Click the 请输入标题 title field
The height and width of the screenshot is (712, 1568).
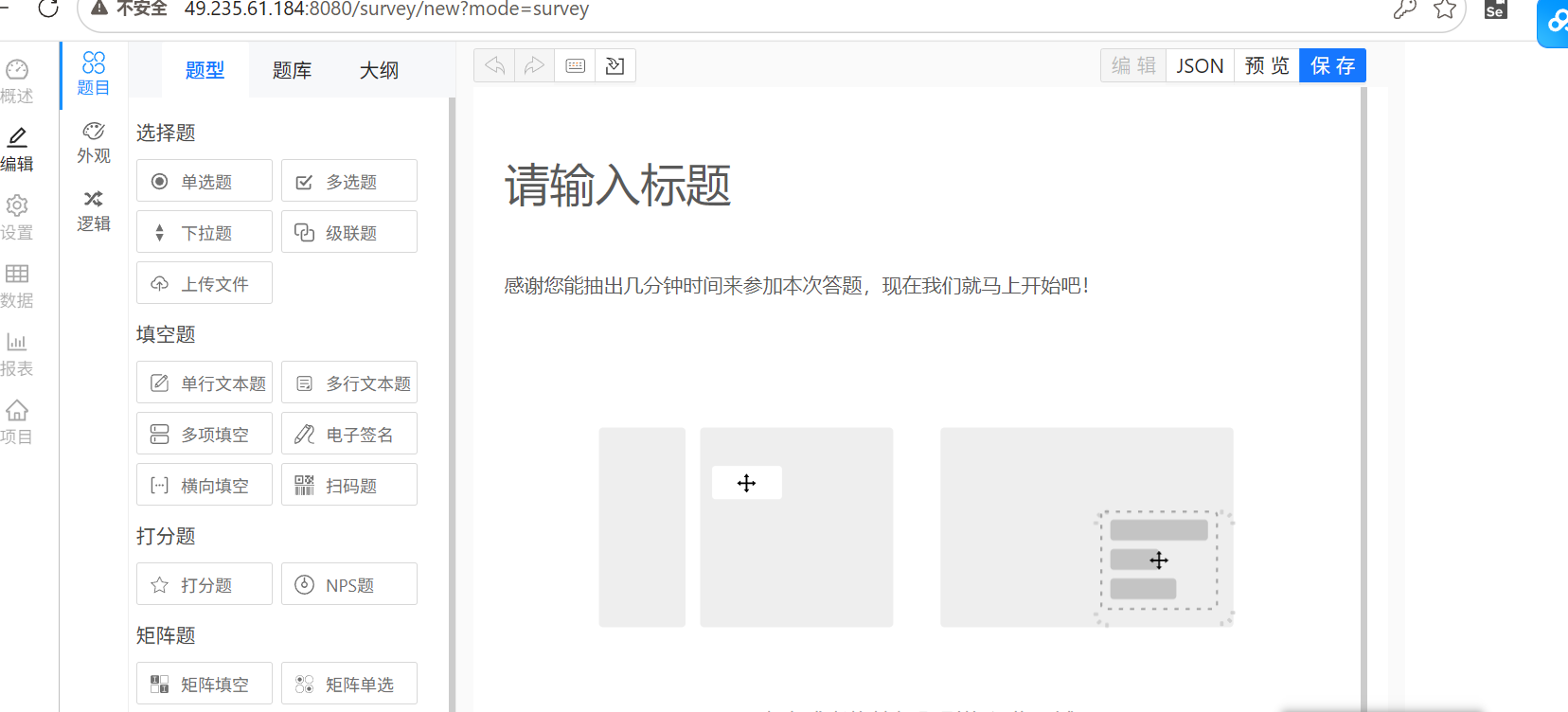tap(618, 185)
